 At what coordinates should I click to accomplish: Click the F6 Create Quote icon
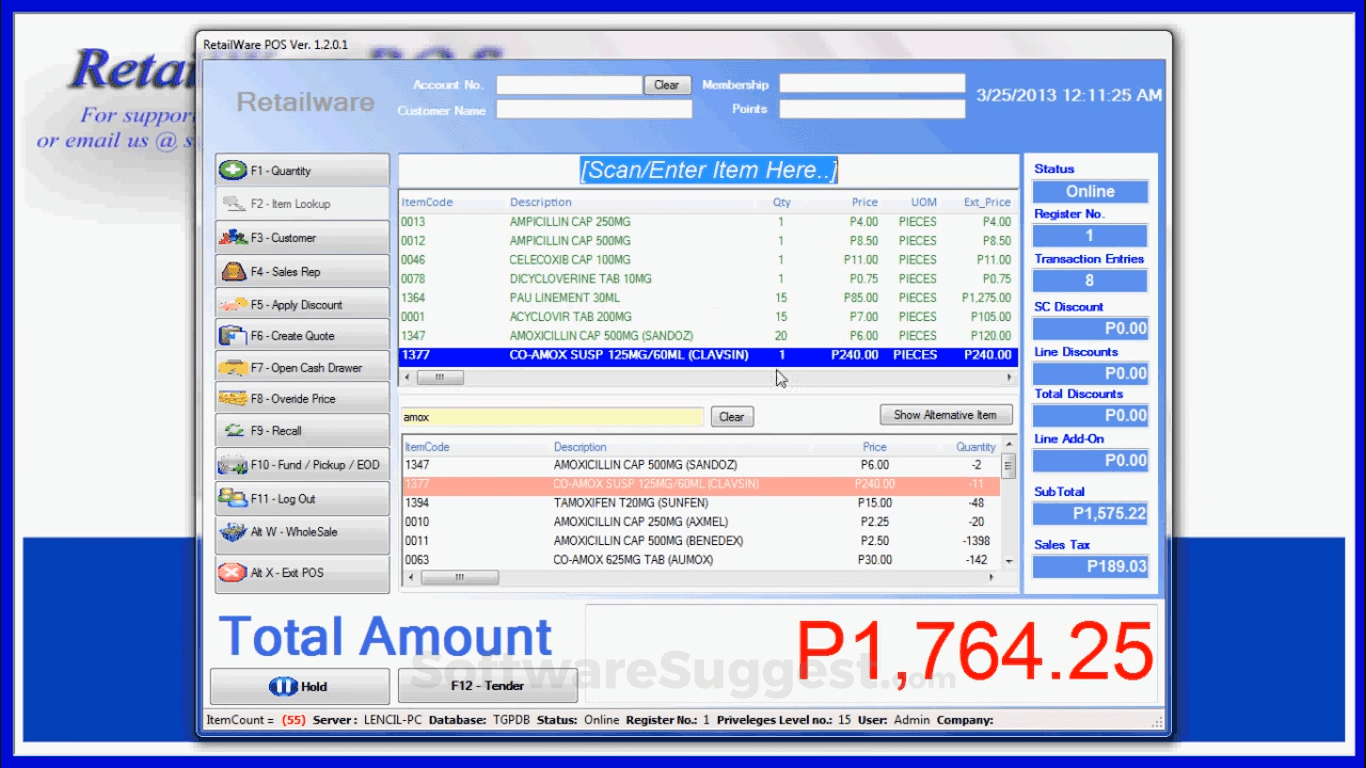click(232, 336)
